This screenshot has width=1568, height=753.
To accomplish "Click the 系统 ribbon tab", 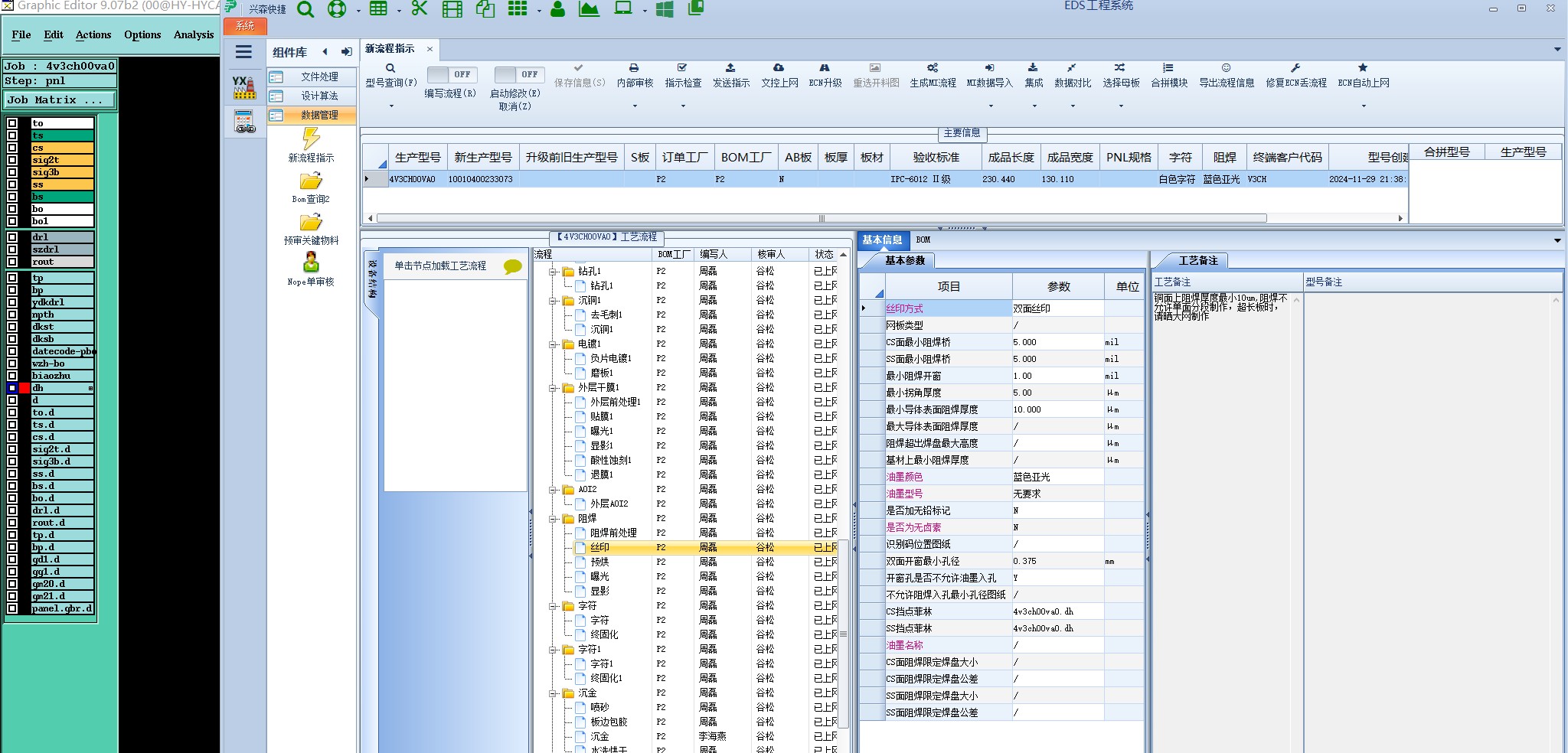I will 245,26.
